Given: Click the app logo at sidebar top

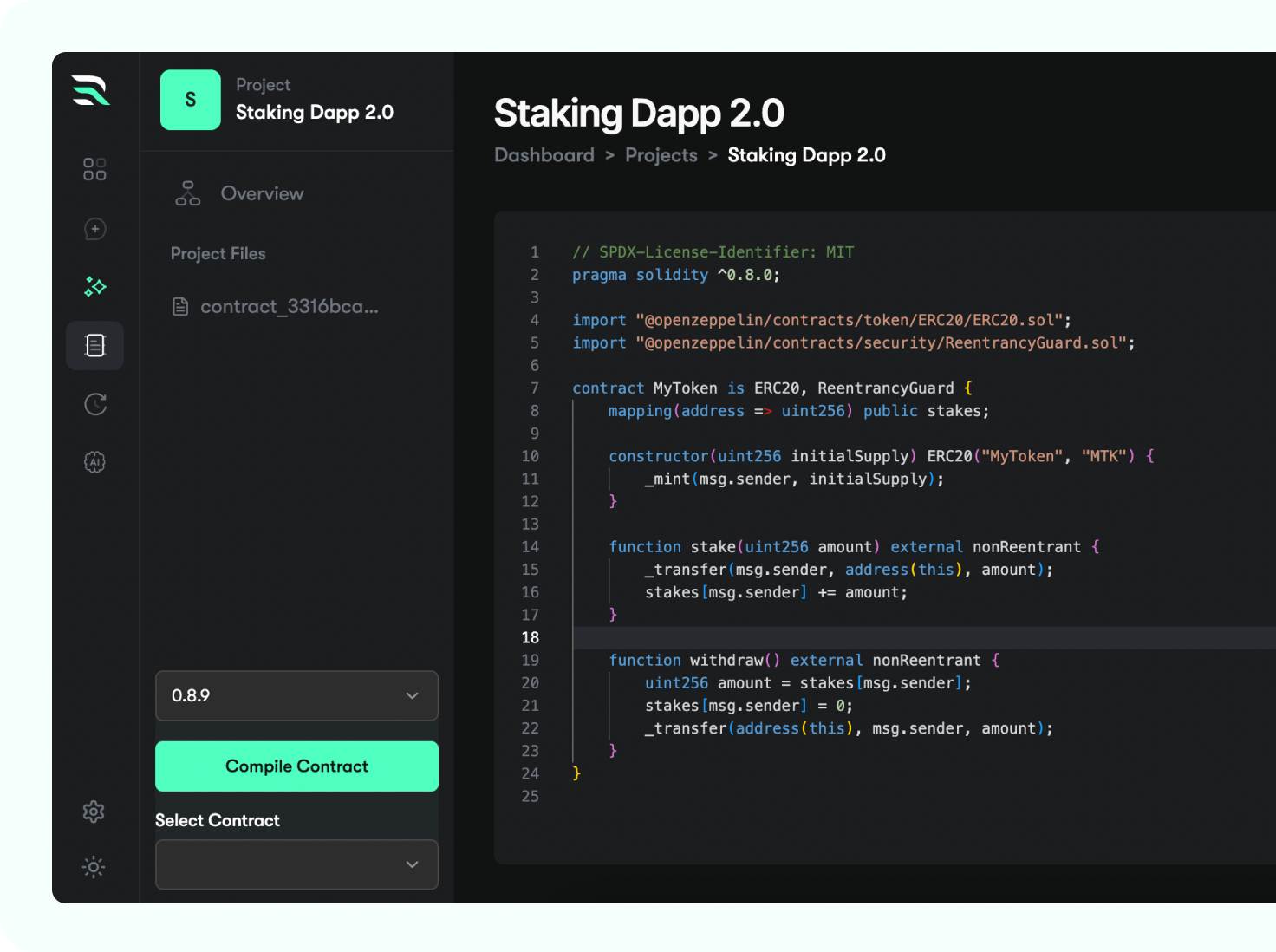Looking at the screenshot, I should tap(93, 92).
